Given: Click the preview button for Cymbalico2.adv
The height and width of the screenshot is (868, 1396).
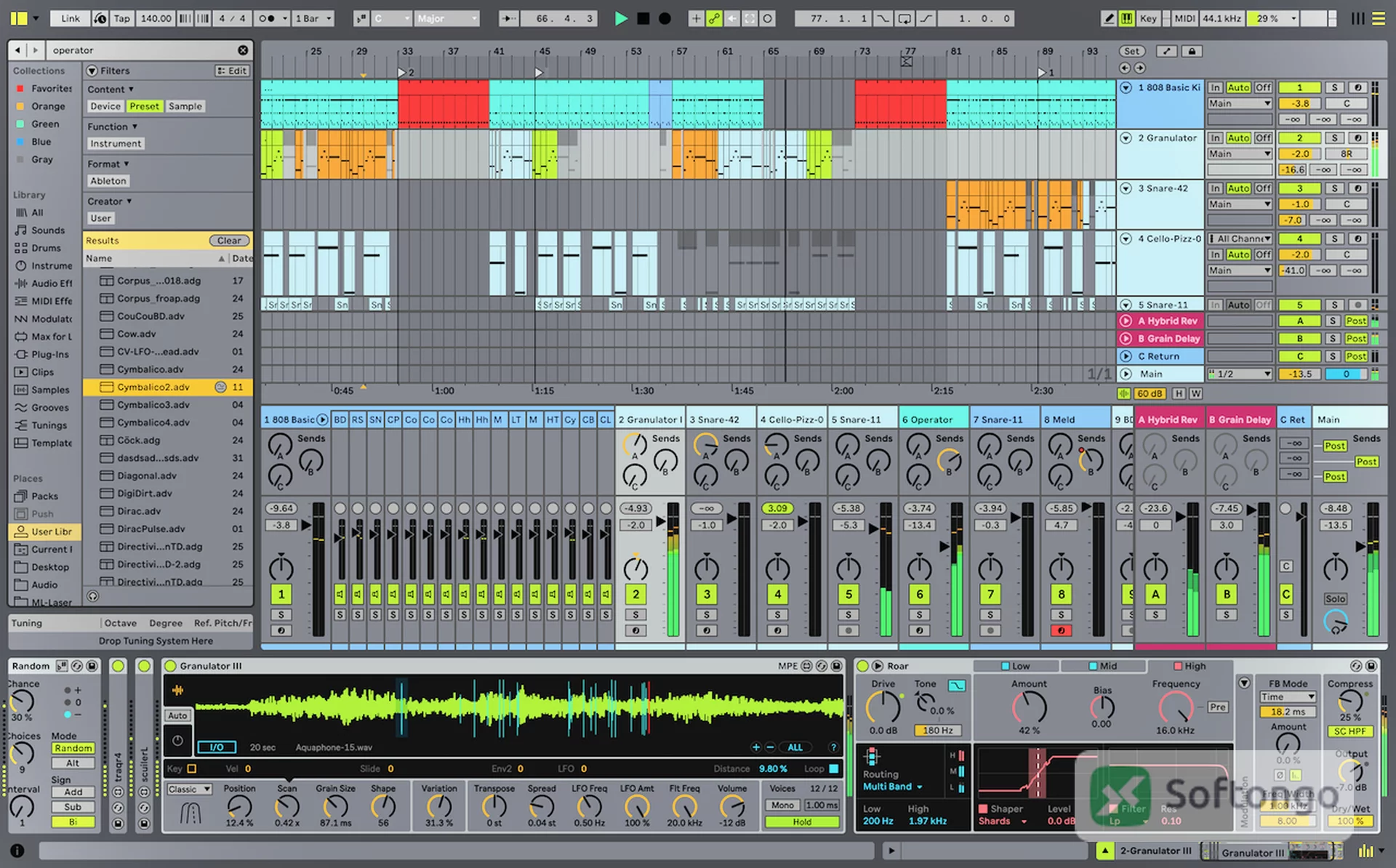Looking at the screenshot, I should (220, 387).
